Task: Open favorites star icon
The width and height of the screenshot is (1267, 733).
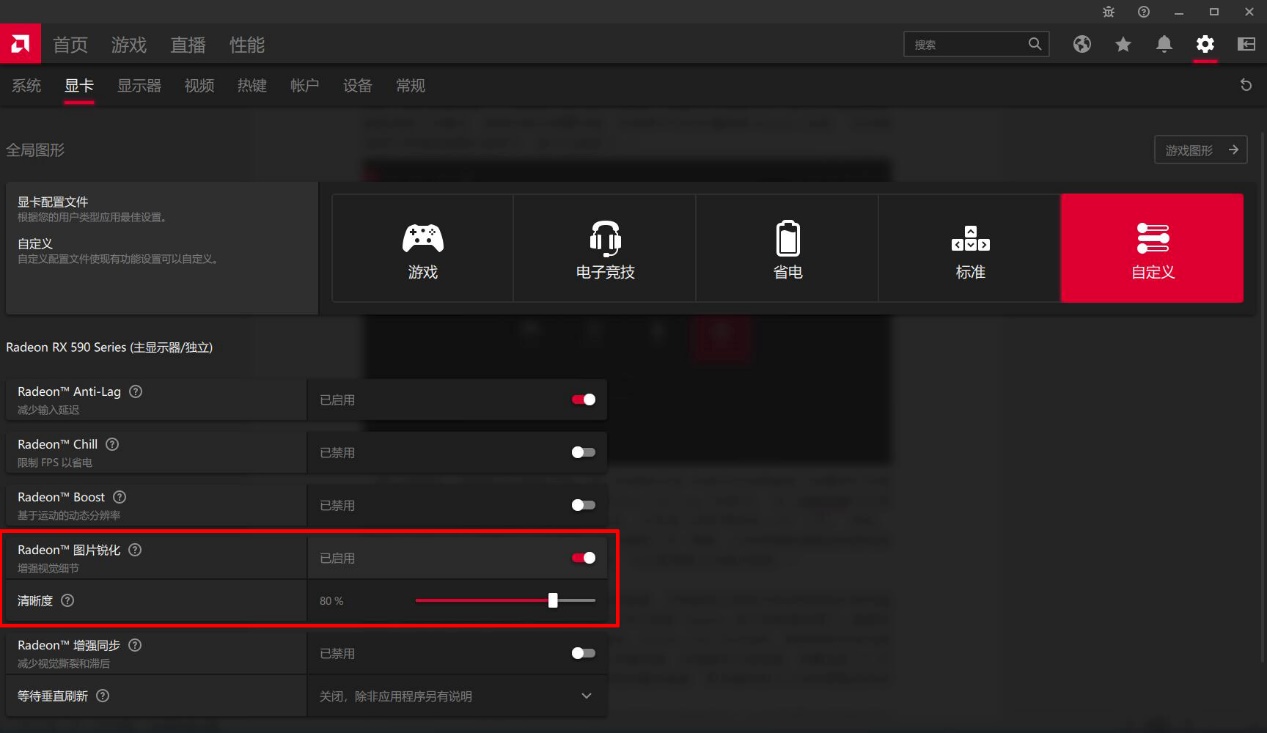Action: (1123, 44)
